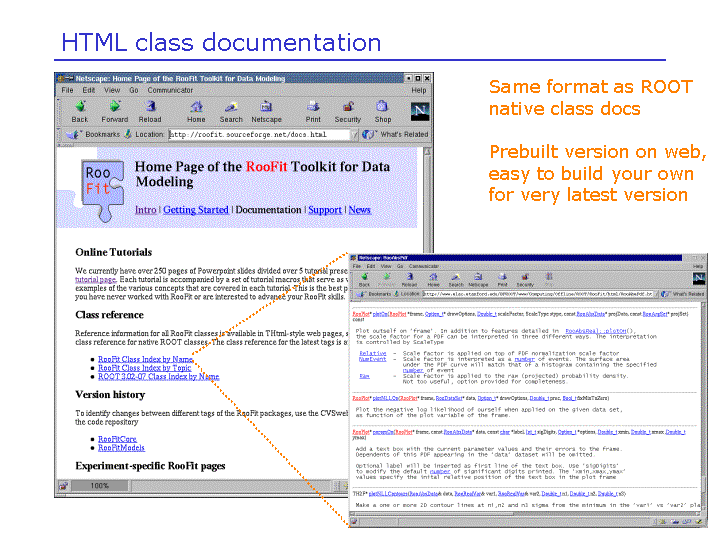Viewport: 720px width, 540px height.
Task: Open the Support link
Action: pos(325,210)
